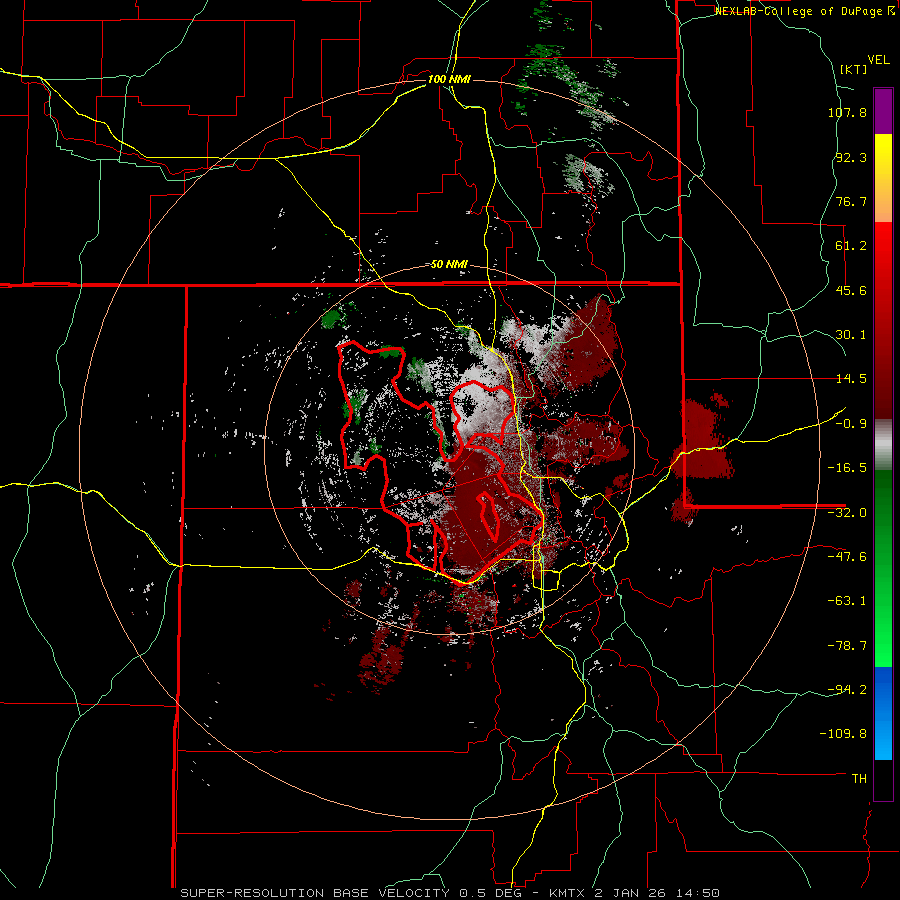Click the 50 NMI range ring label
Image resolution: width=900 pixels, height=900 pixels.
449,265
